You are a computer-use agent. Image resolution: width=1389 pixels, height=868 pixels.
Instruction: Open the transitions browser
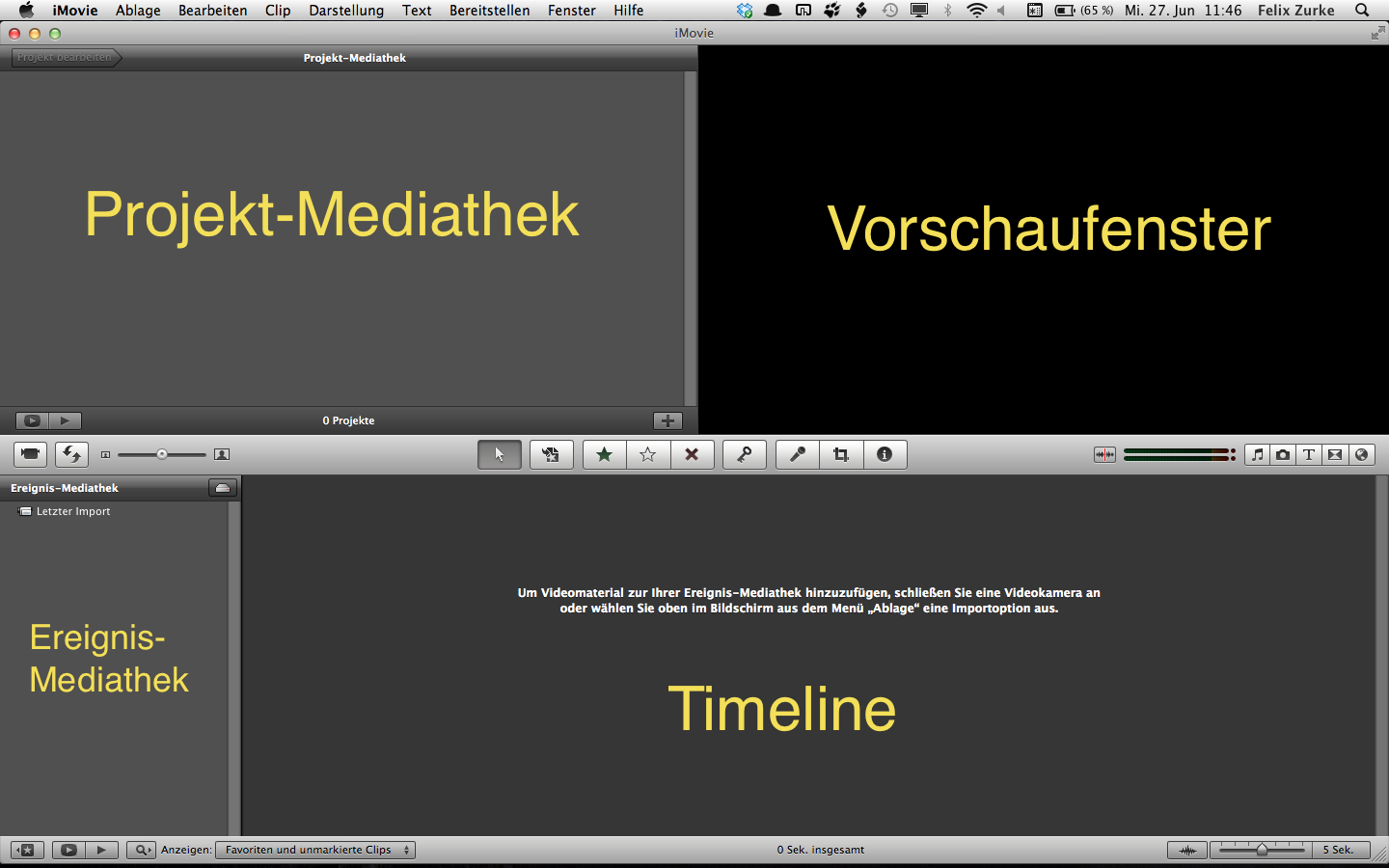[1335, 454]
